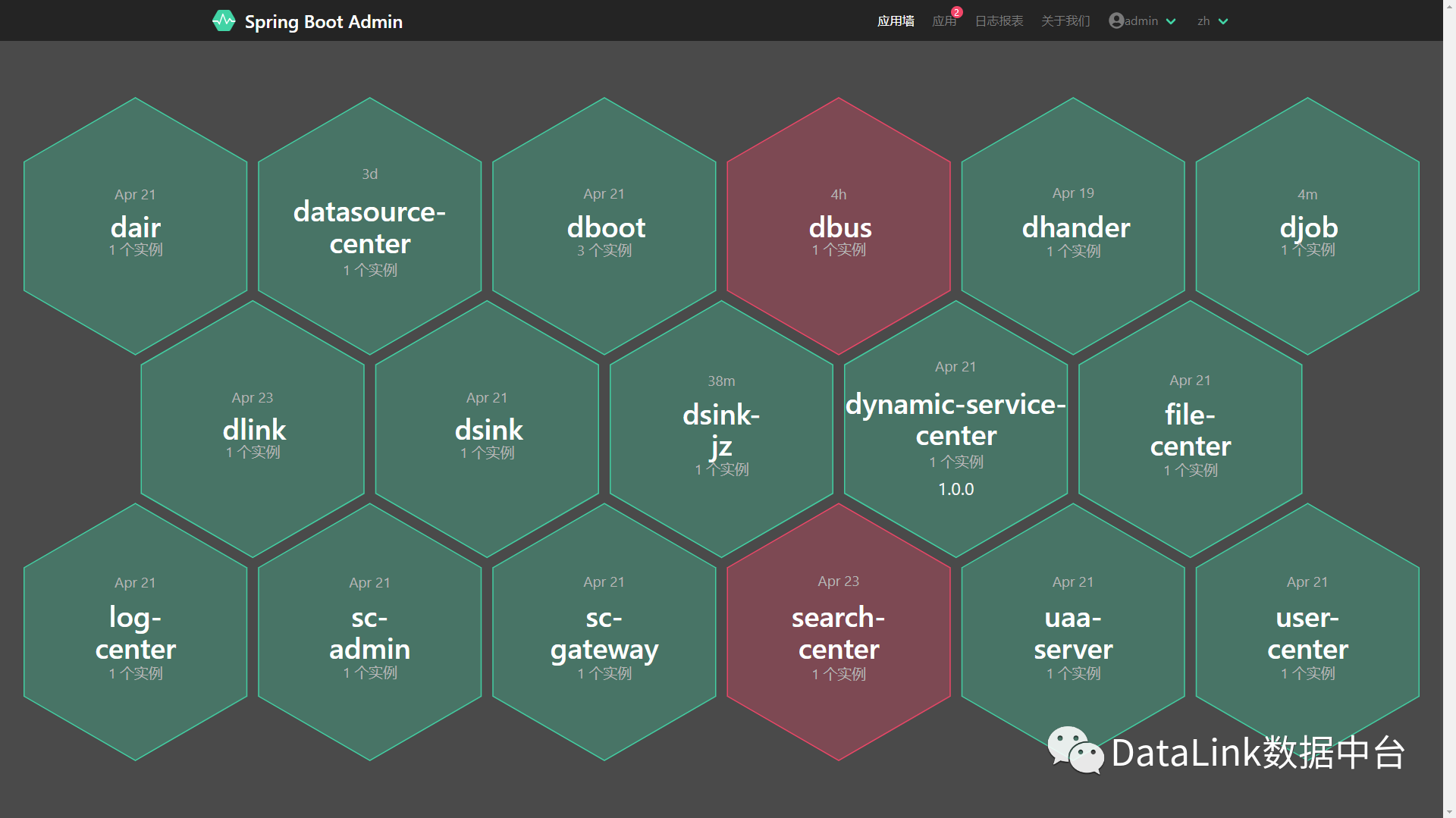Open the red dbus application hexagon
This screenshot has width=1456, height=818.
tap(839, 226)
